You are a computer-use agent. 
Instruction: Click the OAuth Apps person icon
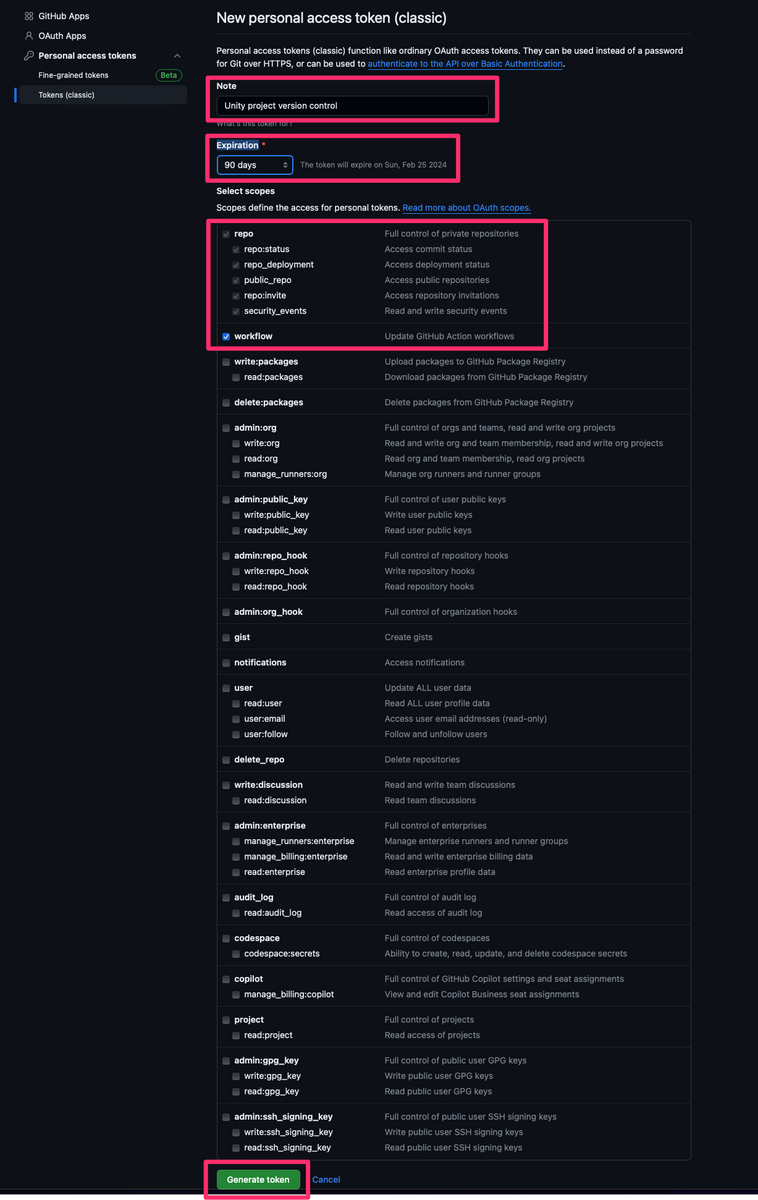pos(29,36)
